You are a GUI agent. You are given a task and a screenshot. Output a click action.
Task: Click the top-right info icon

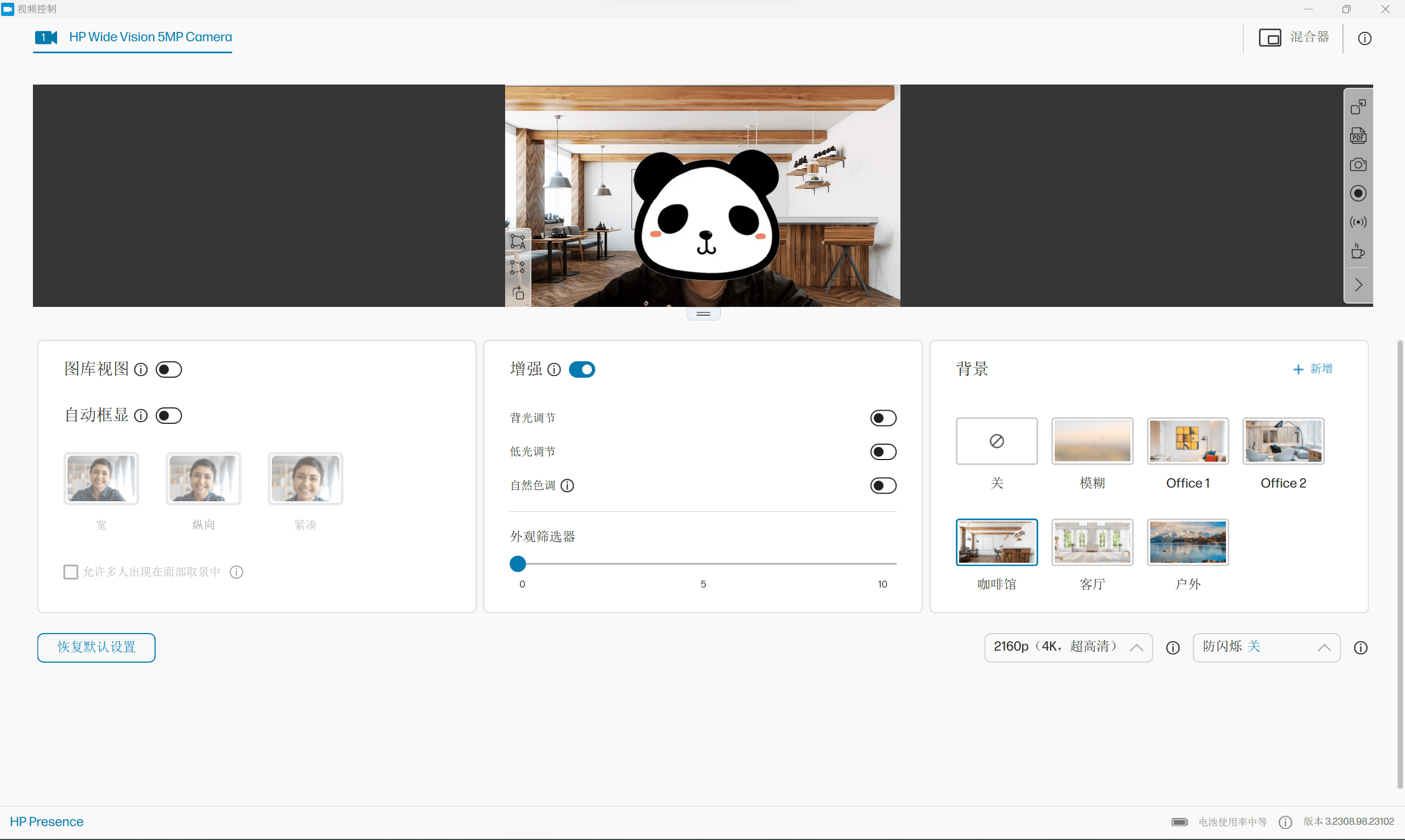(x=1364, y=38)
